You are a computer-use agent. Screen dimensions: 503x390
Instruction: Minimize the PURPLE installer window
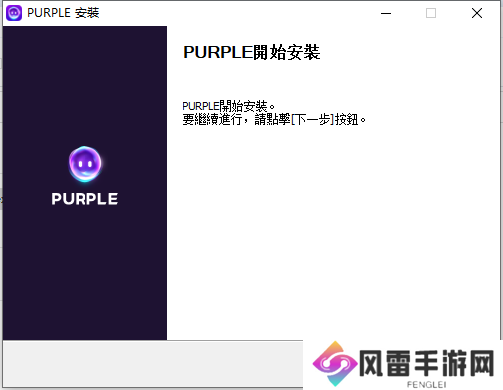pyautogui.click(x=386, y=13)
